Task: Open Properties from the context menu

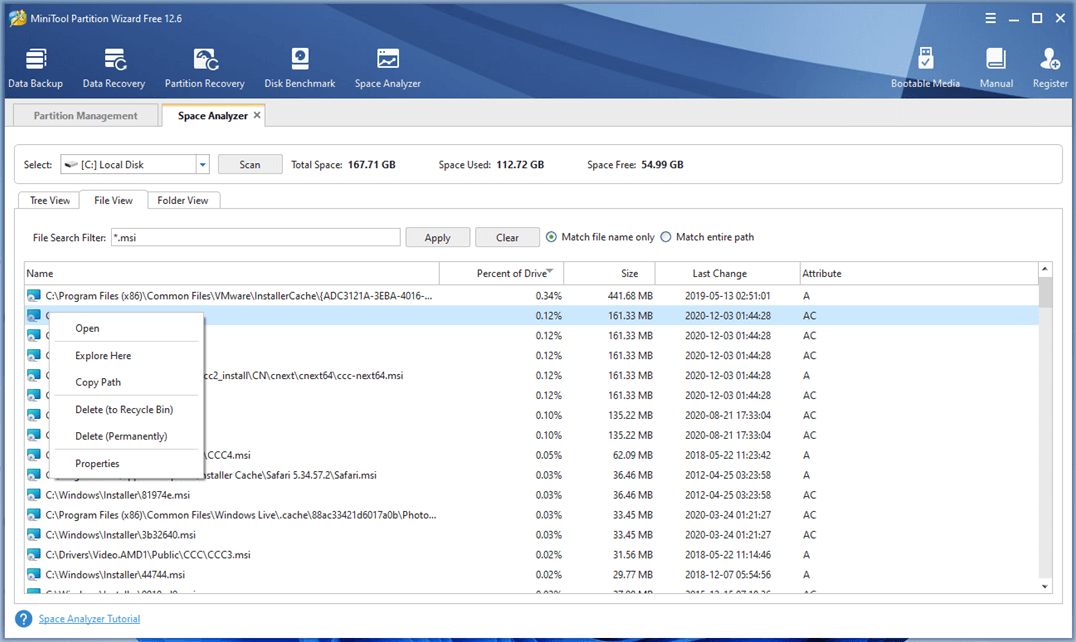Action: (97, 464)
